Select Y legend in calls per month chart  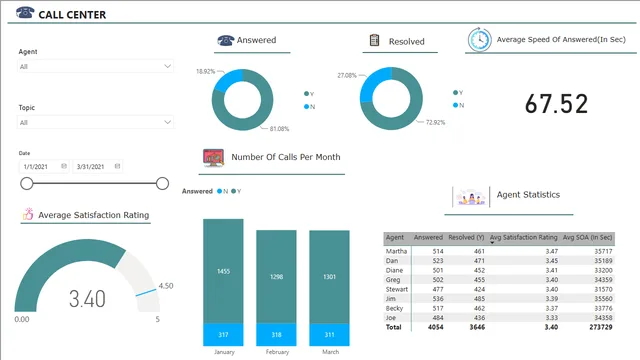click(x=236, y=191)
